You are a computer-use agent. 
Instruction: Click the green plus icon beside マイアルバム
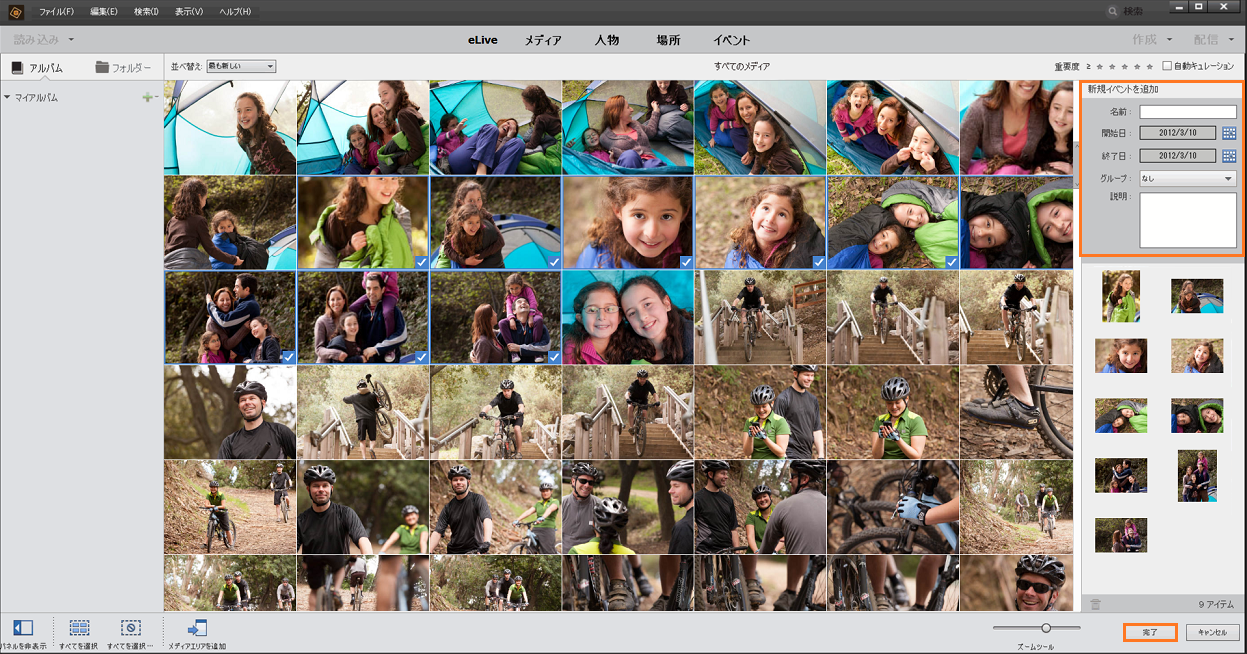pos(147,98)
